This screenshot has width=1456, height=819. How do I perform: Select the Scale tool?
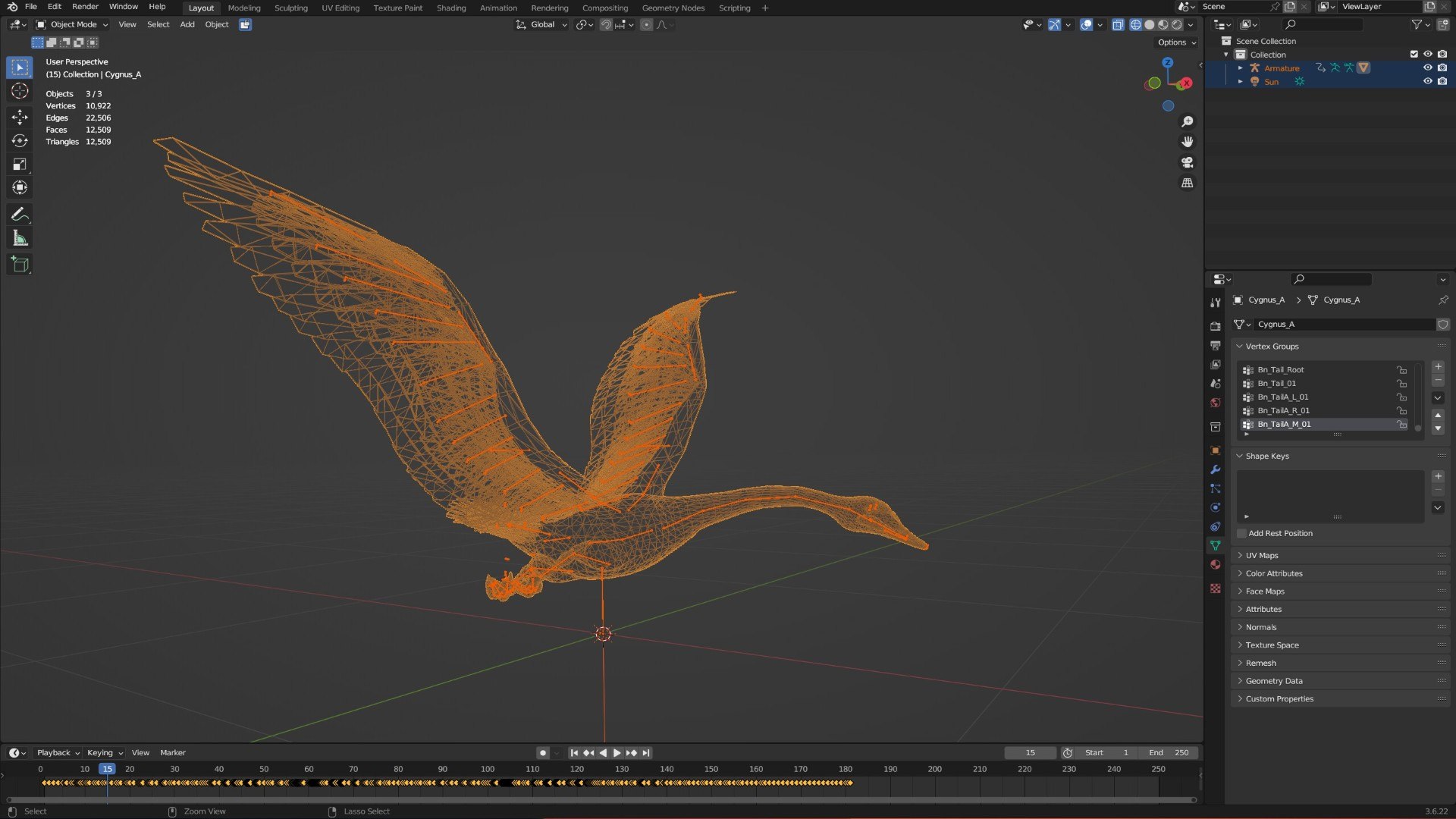click(x=20, y=164)
